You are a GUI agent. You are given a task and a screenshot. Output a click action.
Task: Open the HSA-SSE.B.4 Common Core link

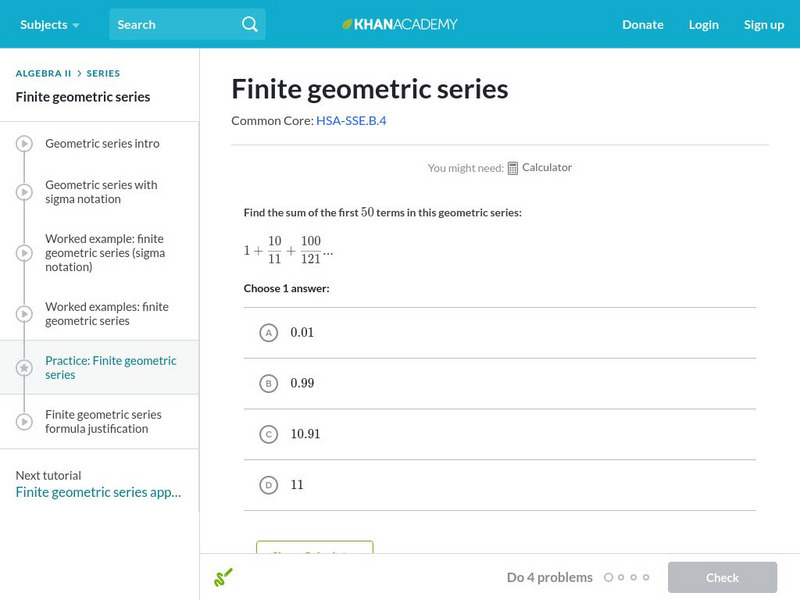[351, 121]
